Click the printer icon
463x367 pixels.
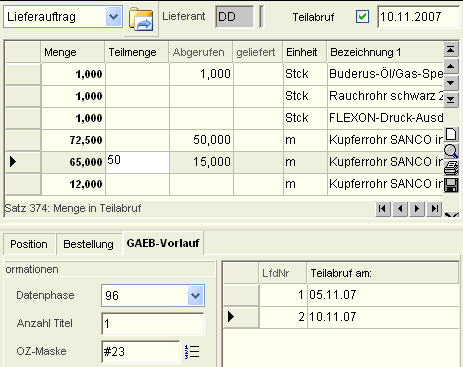[451, 168]
